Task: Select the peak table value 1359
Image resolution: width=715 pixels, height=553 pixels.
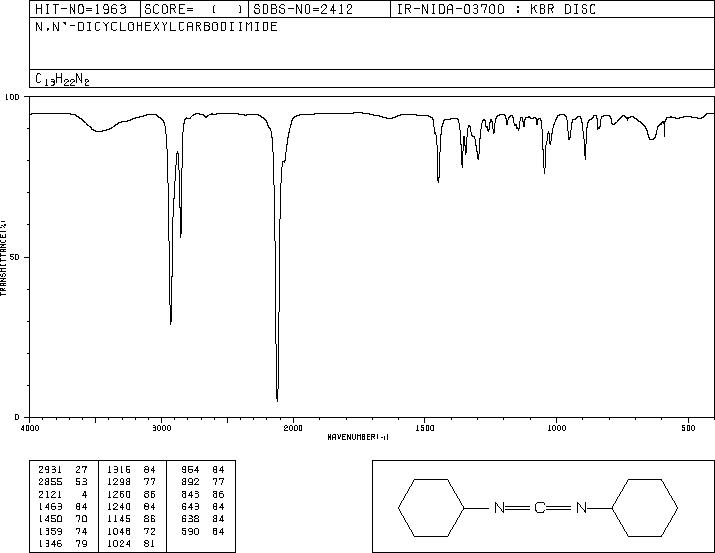Action: click(x=50, y=532)
